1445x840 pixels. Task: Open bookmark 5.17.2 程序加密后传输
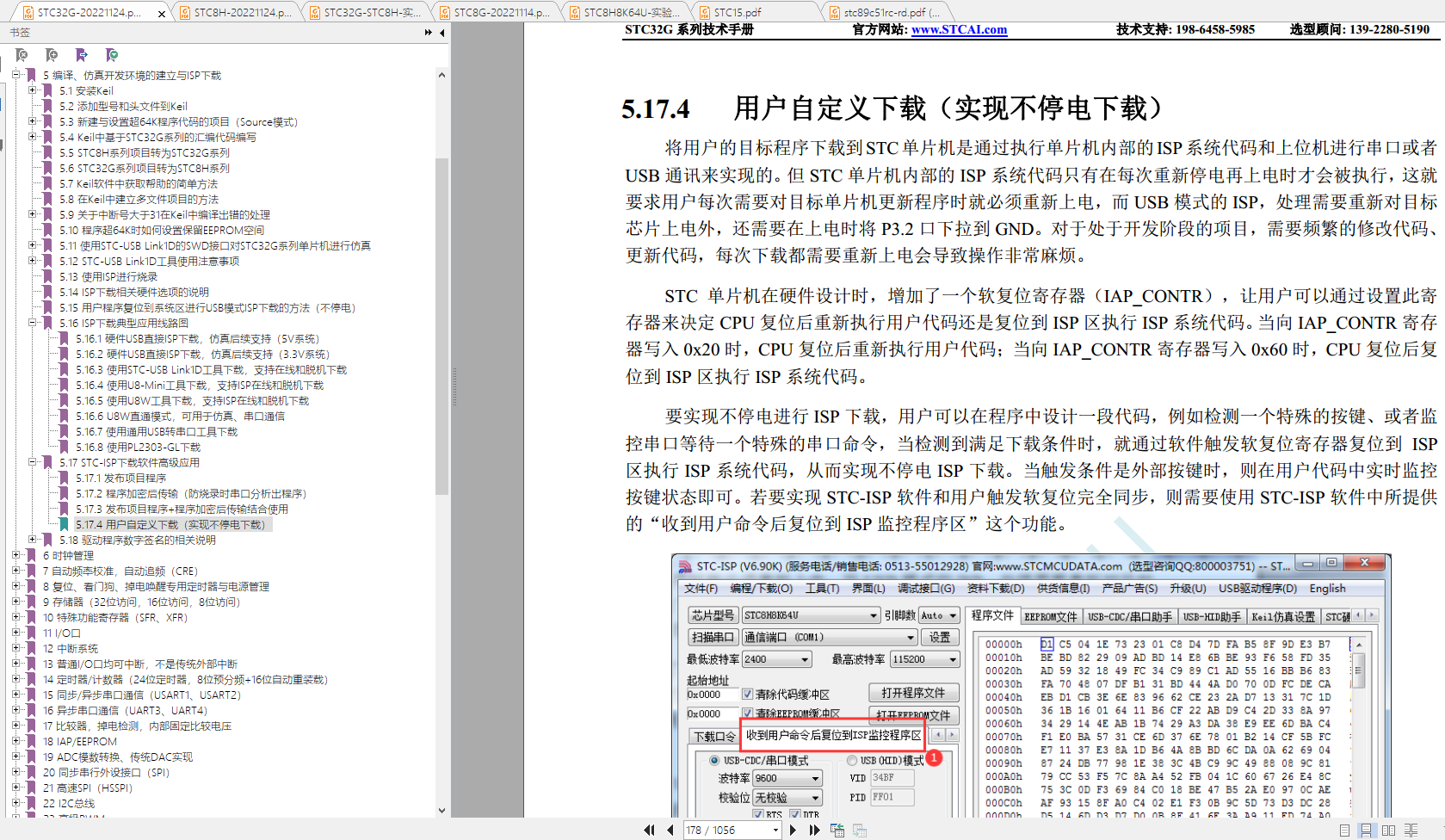tap(191, 493)
